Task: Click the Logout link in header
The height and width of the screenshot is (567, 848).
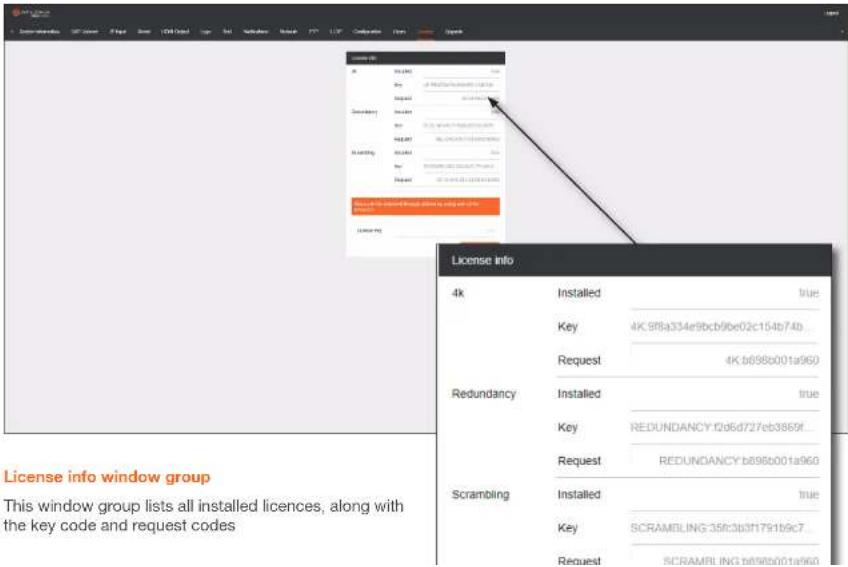Action: click(831, 13)
